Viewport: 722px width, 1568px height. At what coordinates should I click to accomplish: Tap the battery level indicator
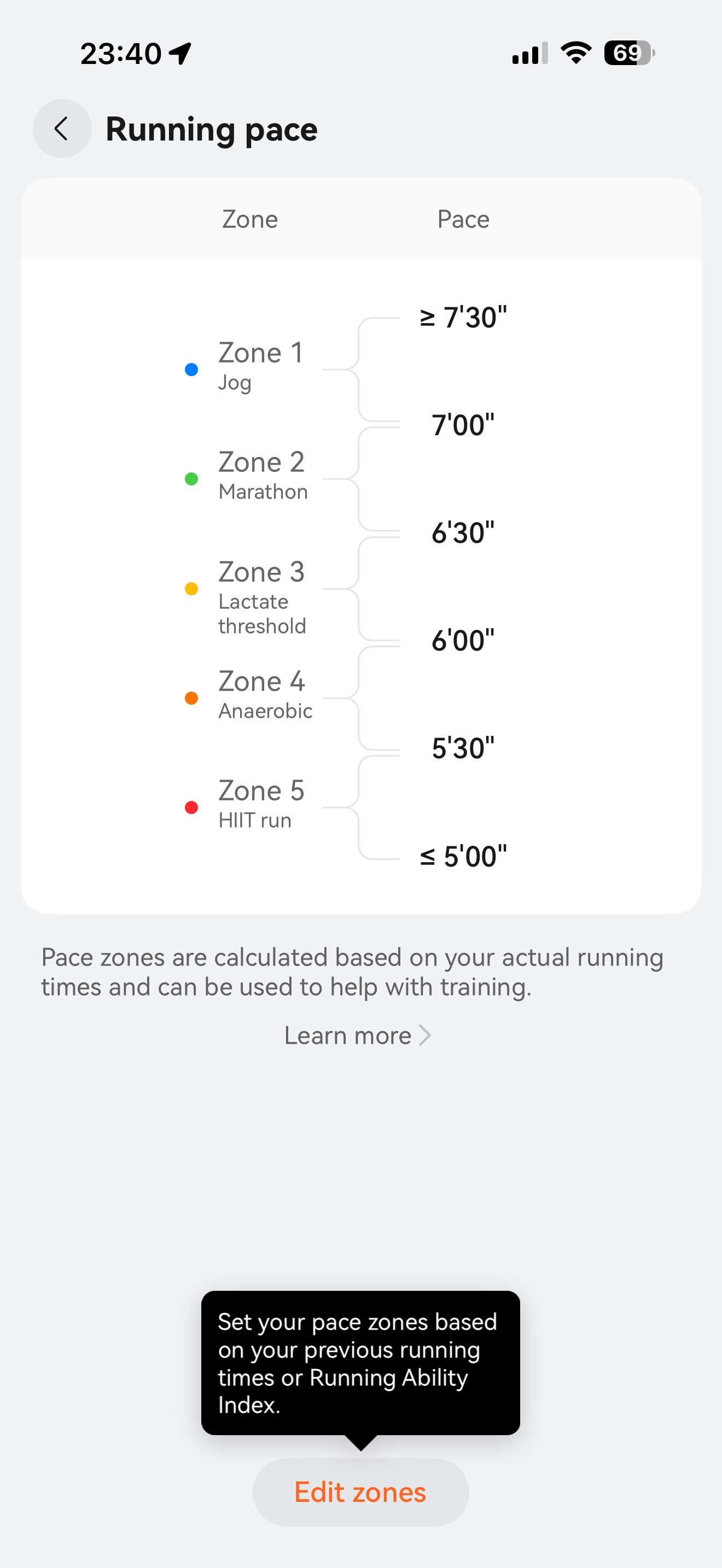tap(629, 53)
